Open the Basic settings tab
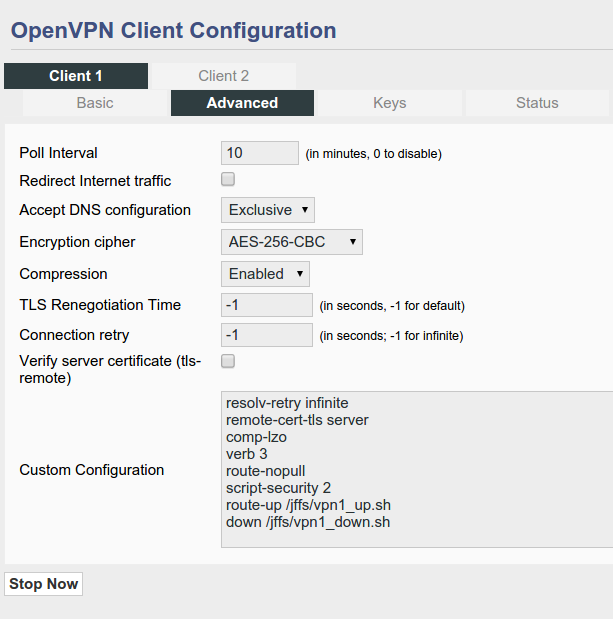Image resolution: width=613 pixels, height=619 pixels. pyautogui.click(x=95, y=103)
